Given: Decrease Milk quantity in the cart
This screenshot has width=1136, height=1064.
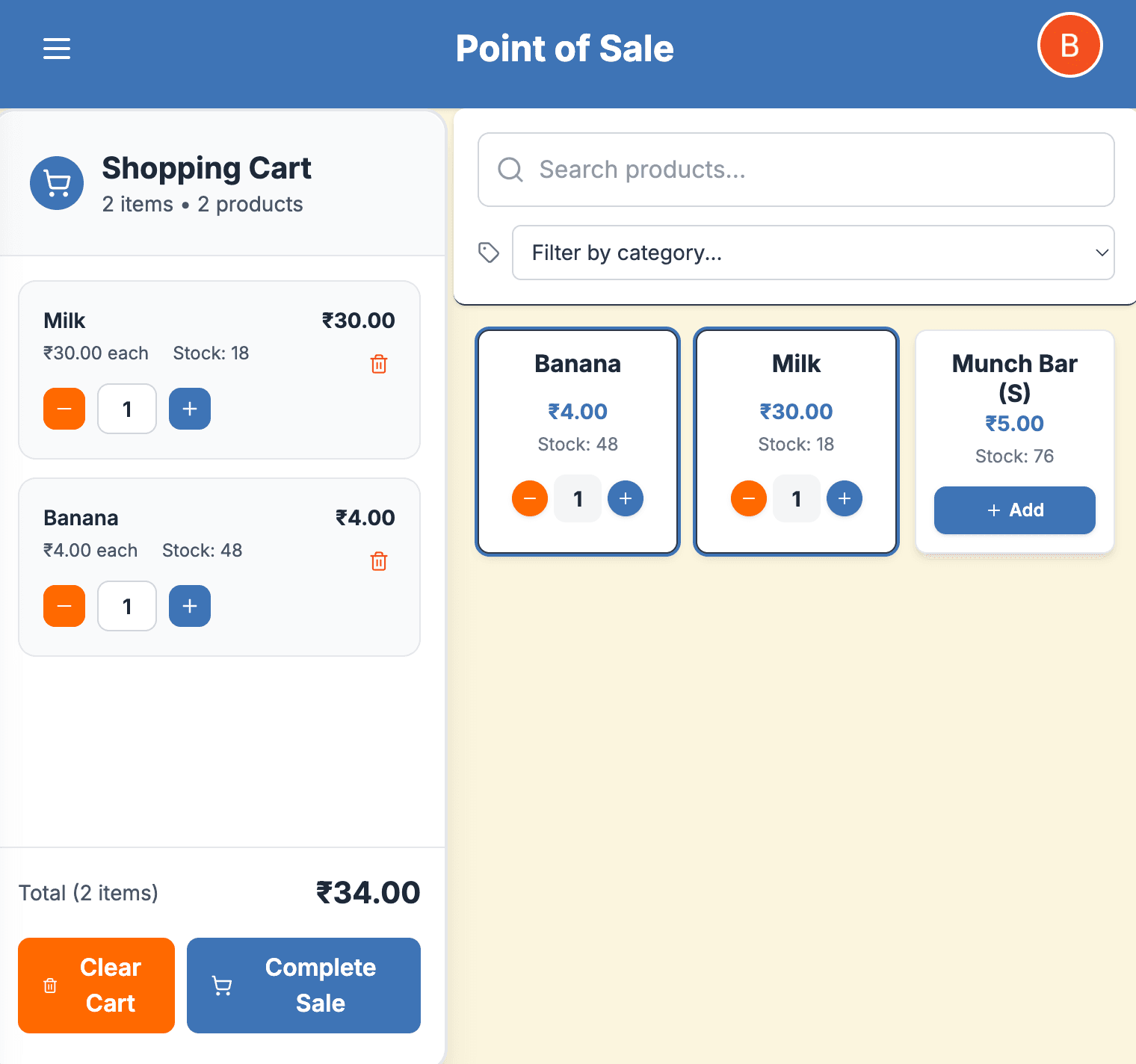Looking at the screenshot, I should tap(64, 409).
